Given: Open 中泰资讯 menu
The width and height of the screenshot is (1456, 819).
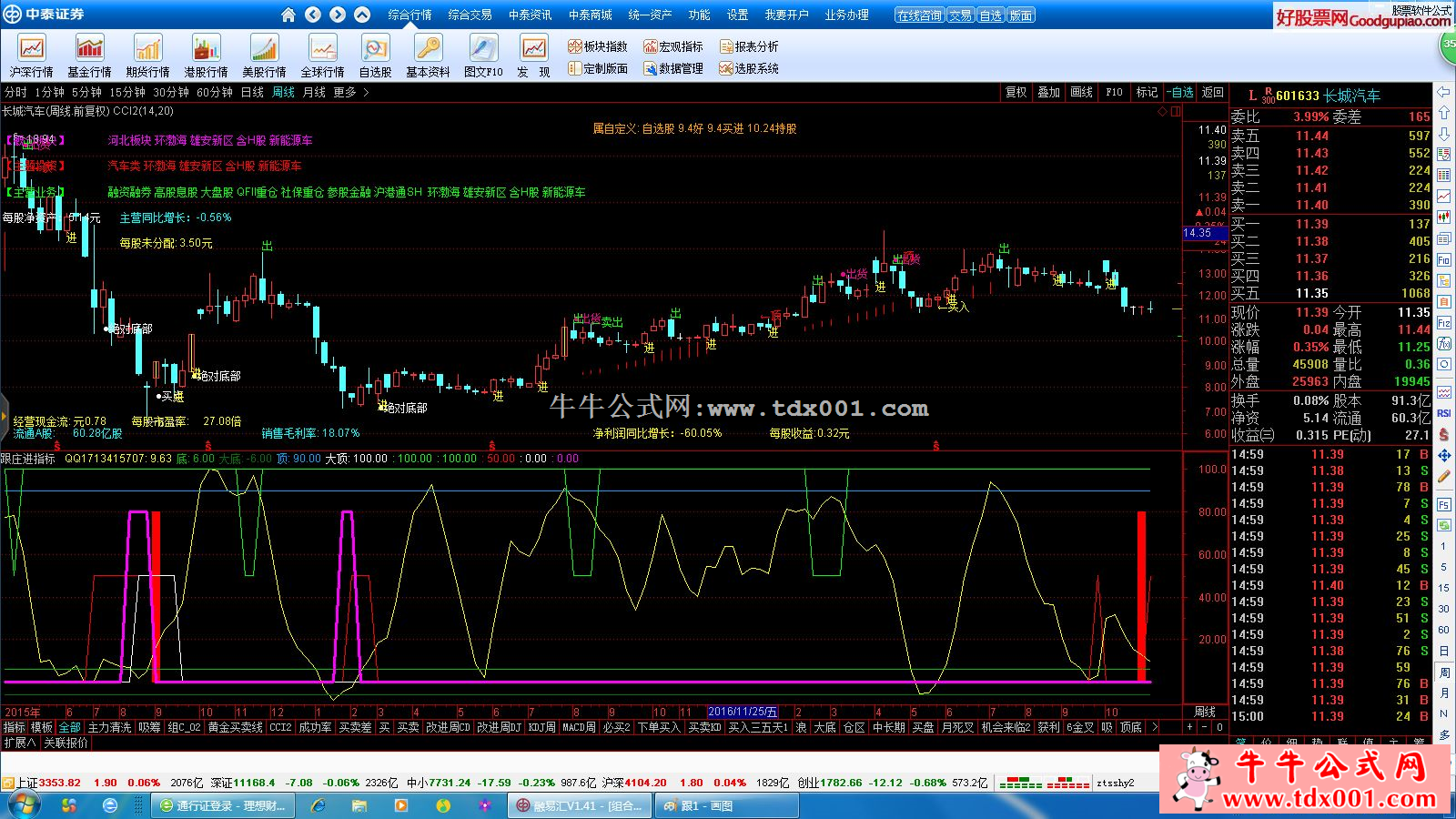Looking at the screenshot, I should pyautogui.click(x=531, y=15).
